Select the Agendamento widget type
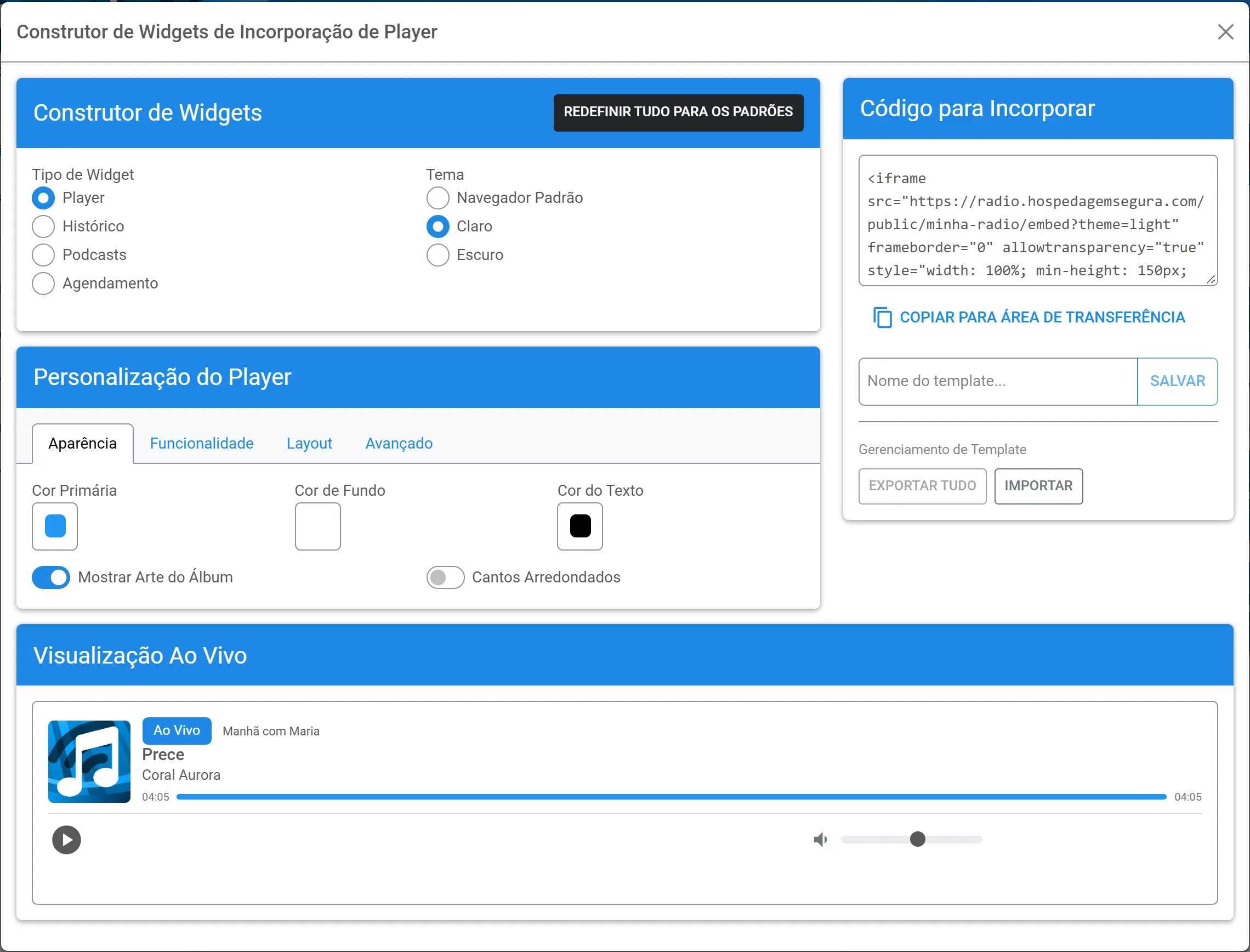 point(43,283)
